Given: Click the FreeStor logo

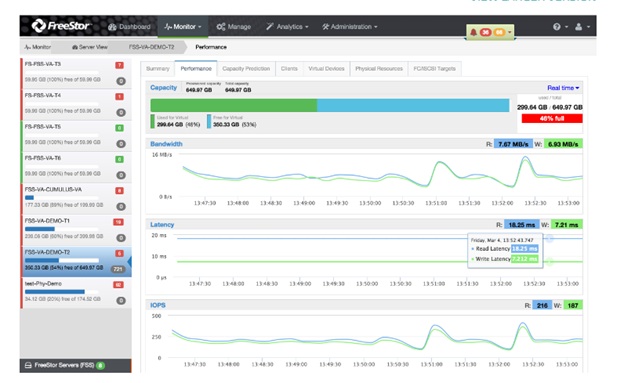Looking at the screenshot, I should pyautogui.click(x=61, y=26).
